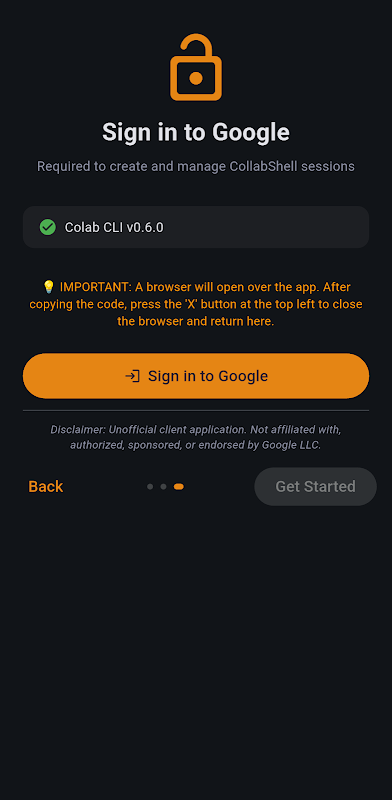Click the keyhole dot of the padlock
The width and height of the screenshot is (392, 800).
(196, 78)
